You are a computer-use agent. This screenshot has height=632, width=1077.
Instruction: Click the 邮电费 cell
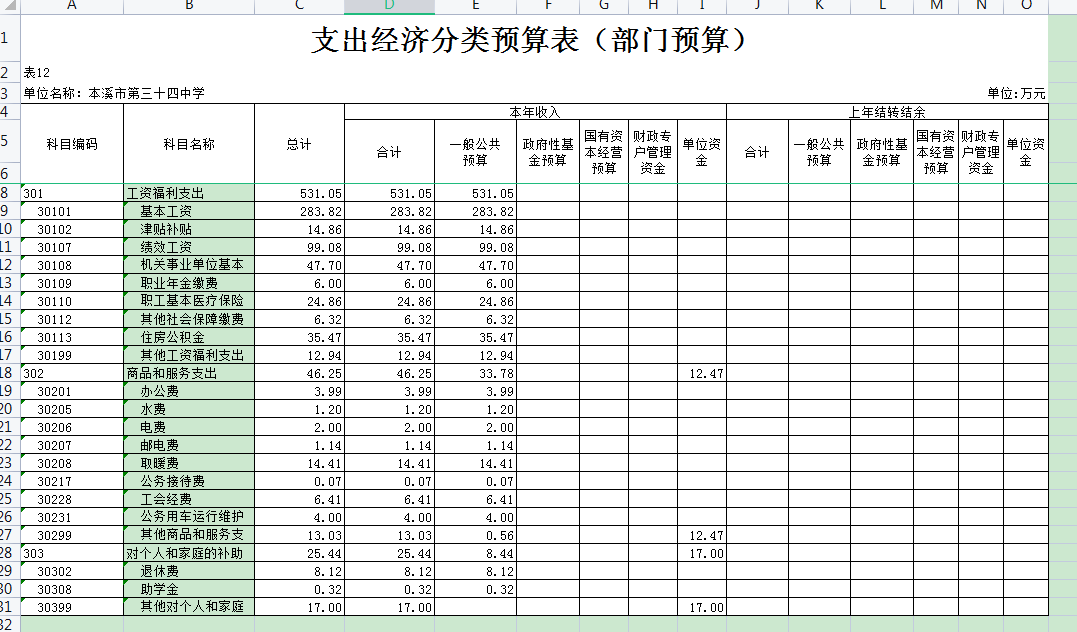pos(189,445)
